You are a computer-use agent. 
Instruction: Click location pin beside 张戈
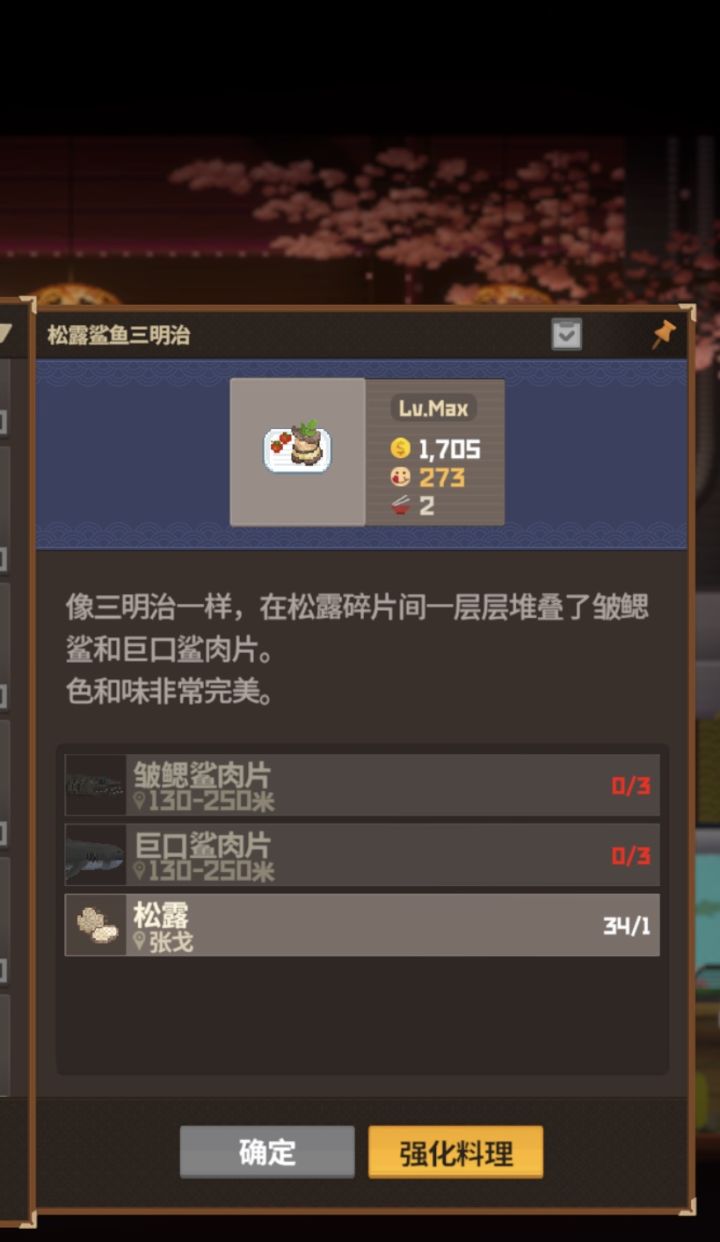coord(140,941)
